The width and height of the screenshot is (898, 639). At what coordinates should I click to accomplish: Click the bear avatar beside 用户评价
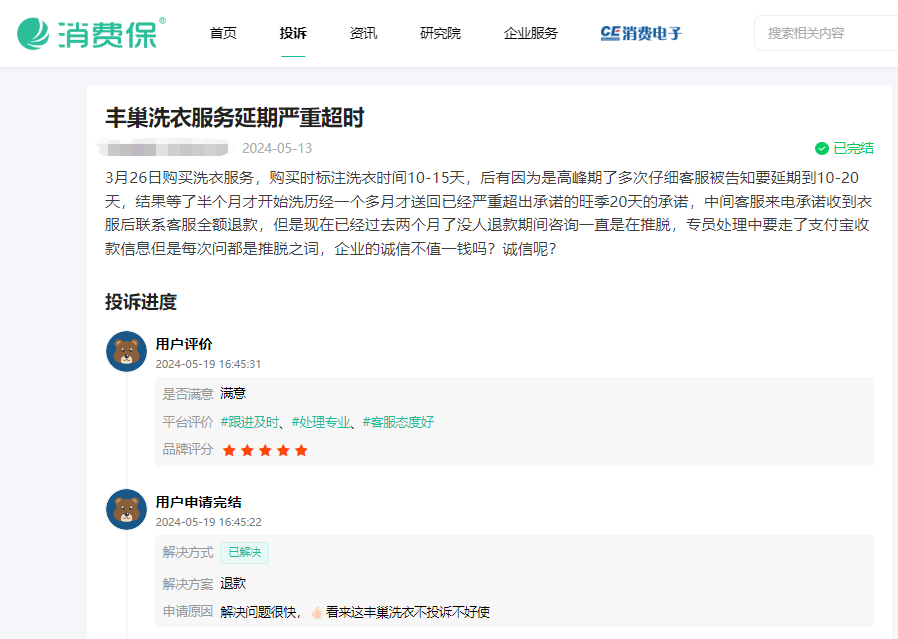click(x=127, y=352)
